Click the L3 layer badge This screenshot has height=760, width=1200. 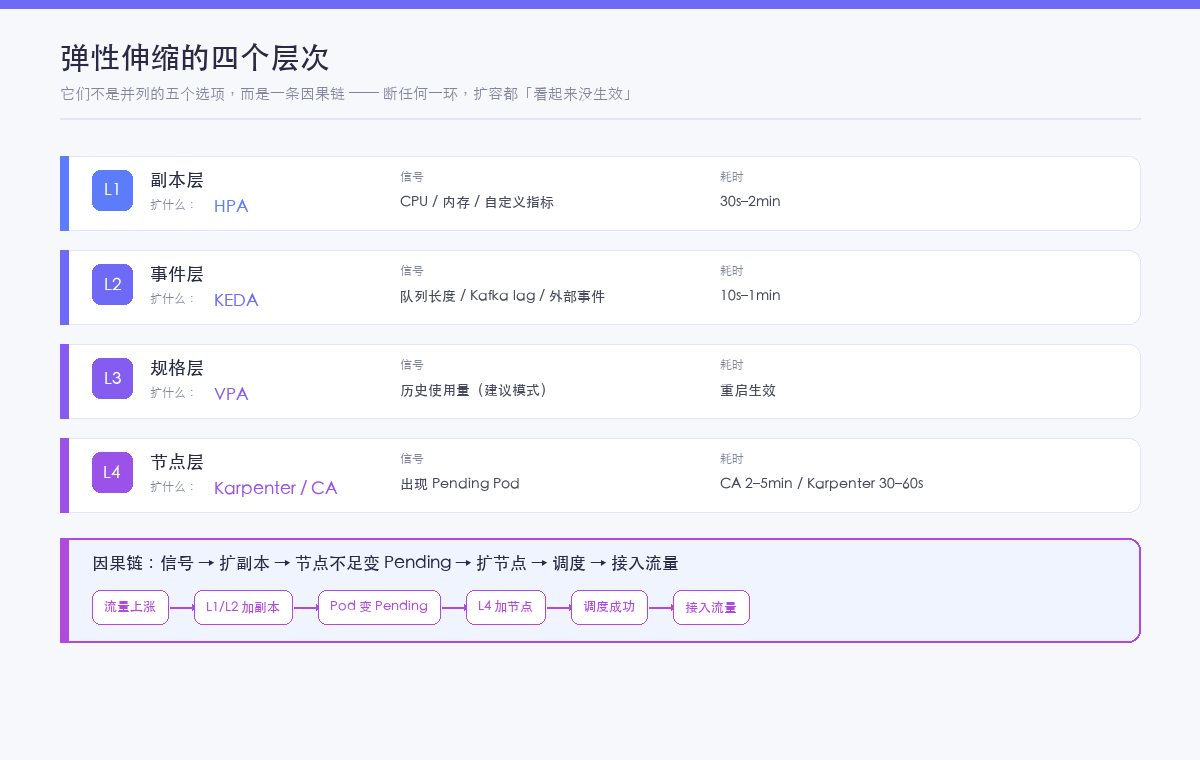pyautogui.click(x=112, y=378)
